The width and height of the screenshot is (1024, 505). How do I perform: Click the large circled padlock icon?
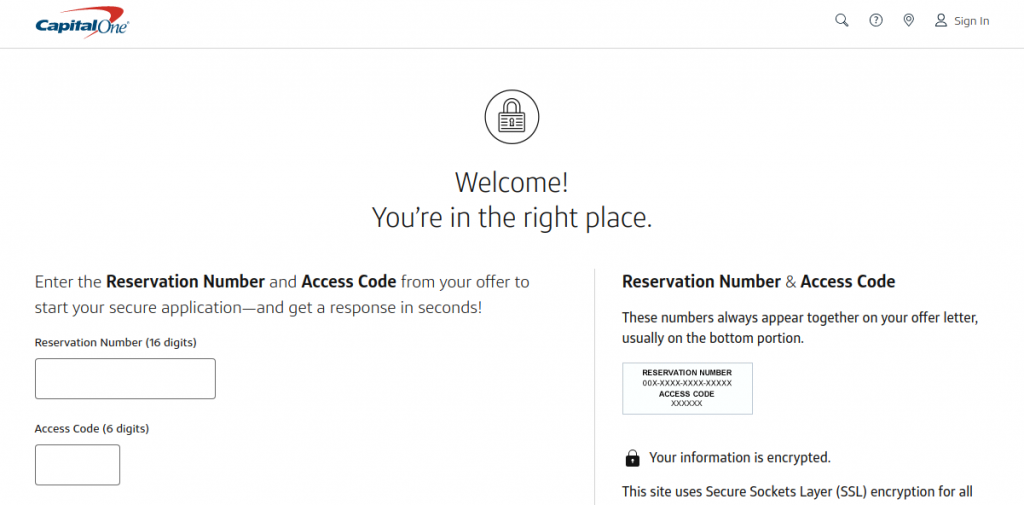pyautogui.click(x=512, y=118)
